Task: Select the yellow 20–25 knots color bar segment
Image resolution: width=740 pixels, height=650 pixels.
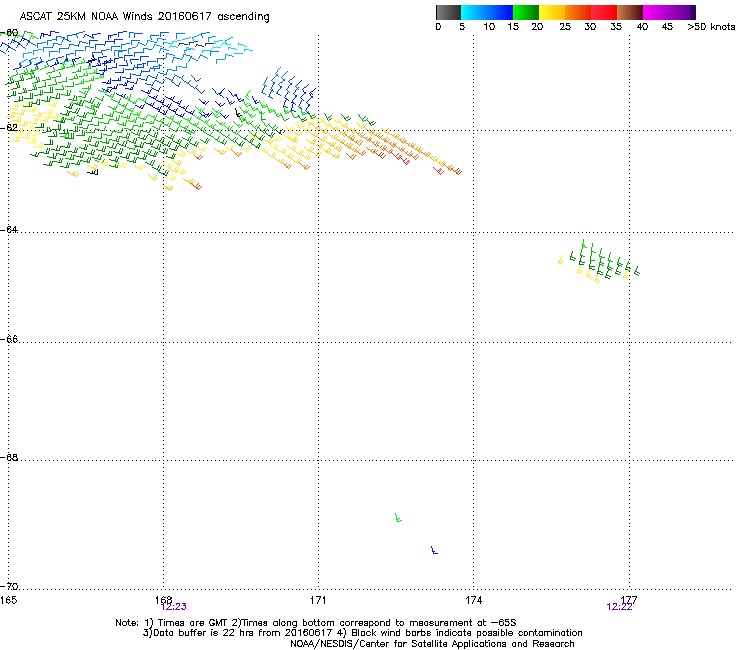Action: point(552,12)
